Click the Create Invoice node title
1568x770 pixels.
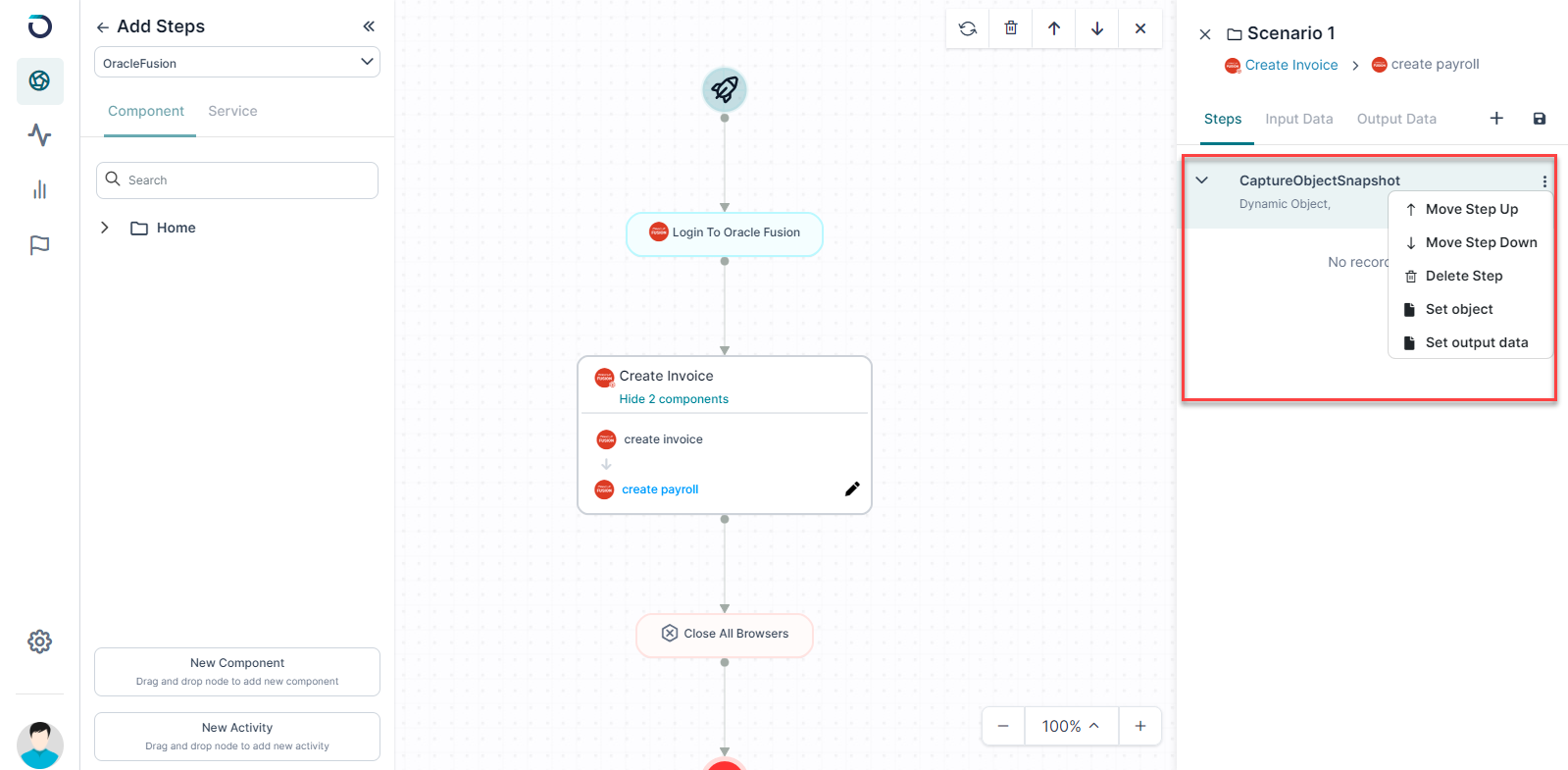pos(666,376)
